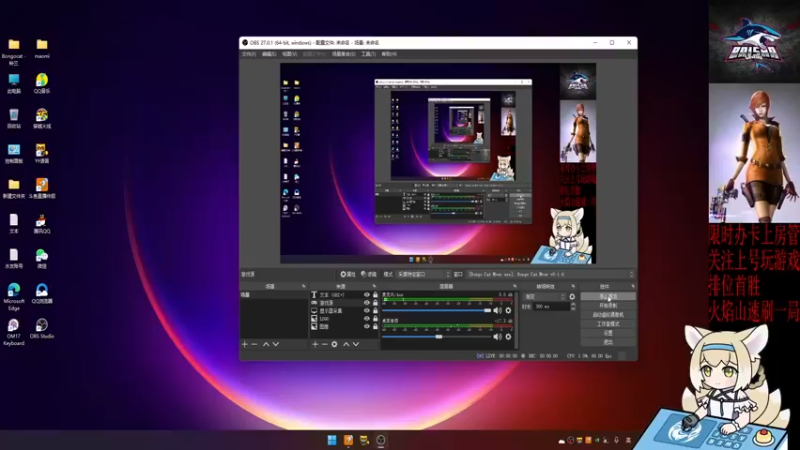The width and height of the screenshot is (800, 450).
Task: Toggle the lock on the 文本 (GDI+) source
Action: point(376,295)
